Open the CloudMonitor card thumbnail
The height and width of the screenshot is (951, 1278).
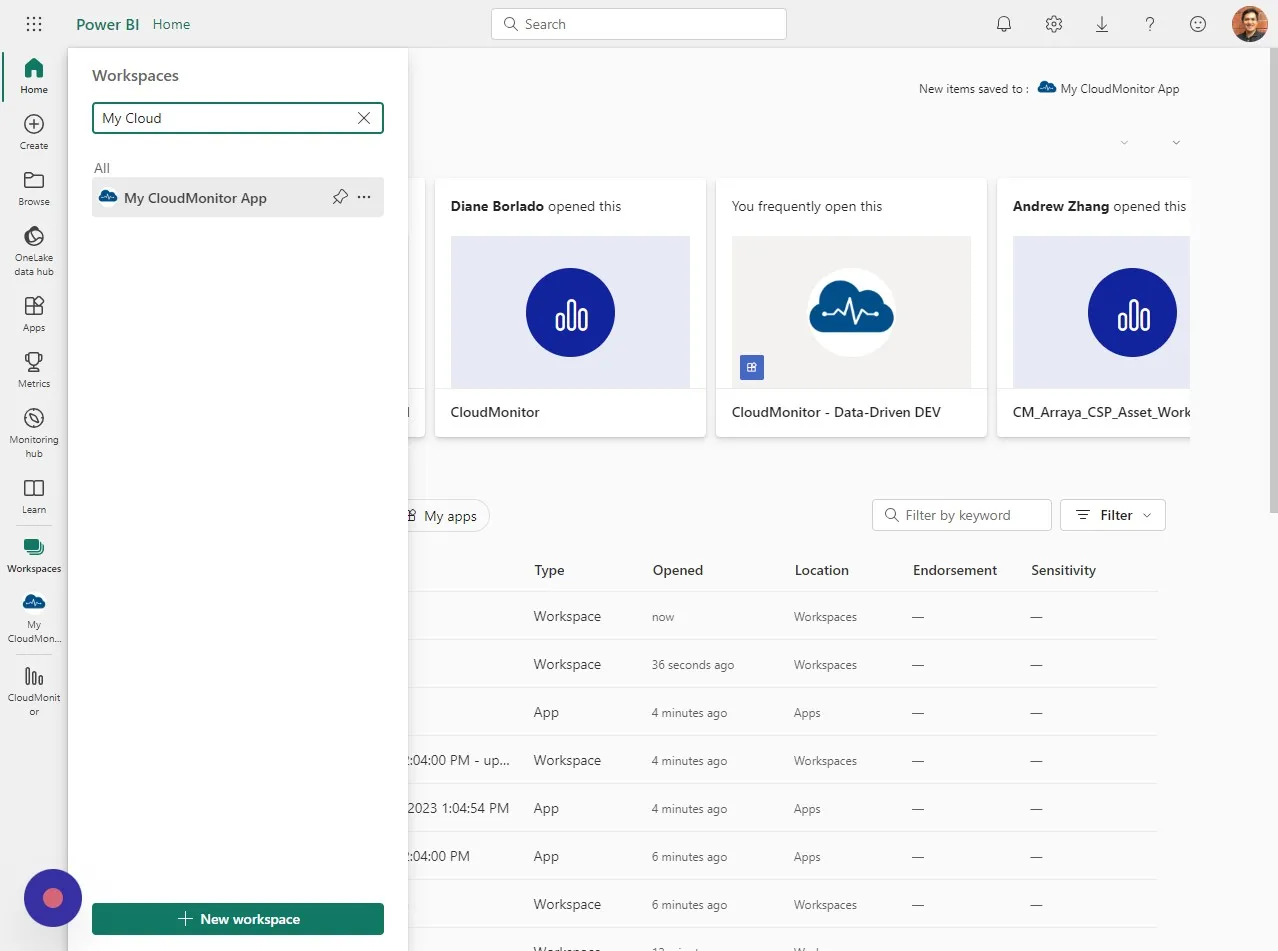coord(570,312)
